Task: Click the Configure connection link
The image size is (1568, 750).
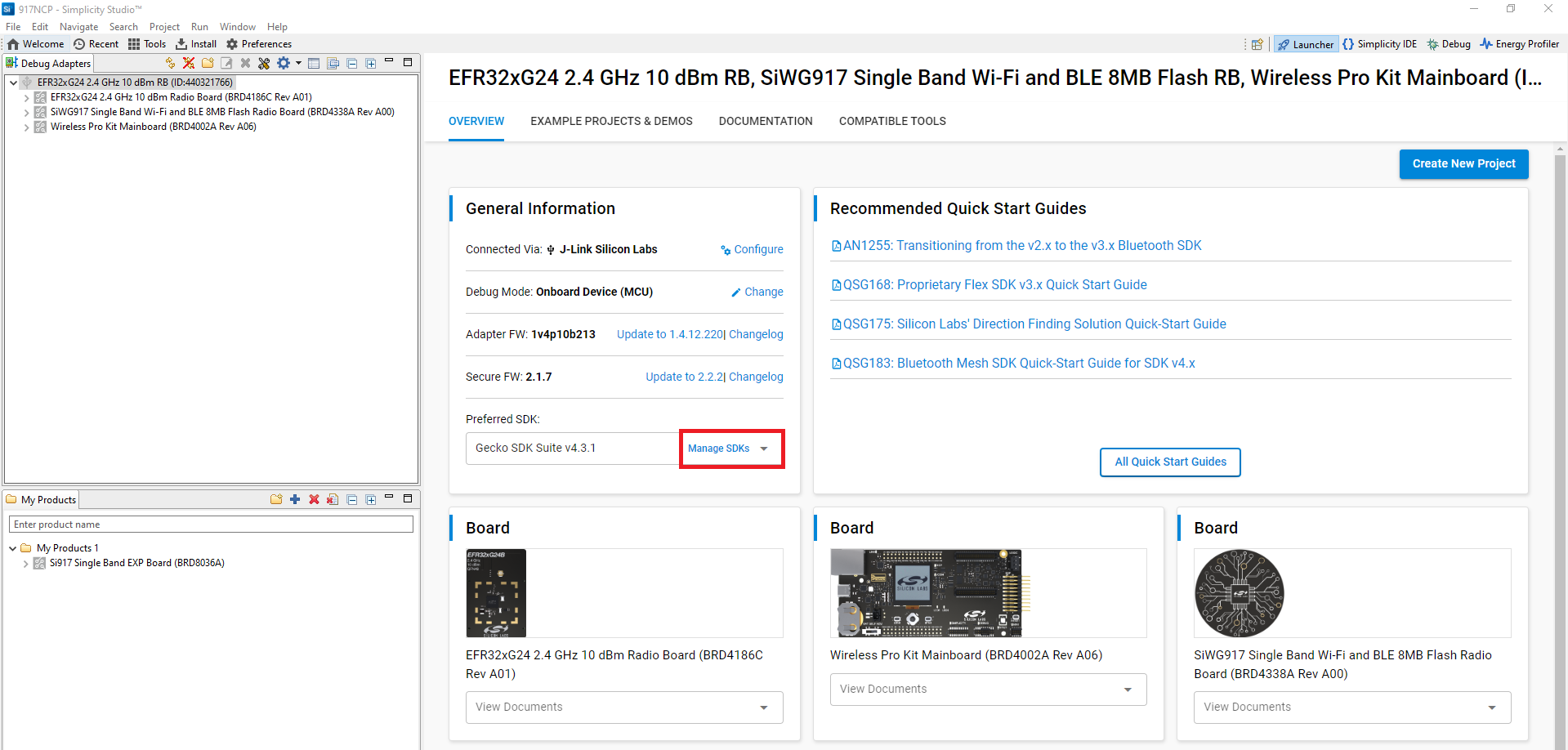Action: click(752, 249)
